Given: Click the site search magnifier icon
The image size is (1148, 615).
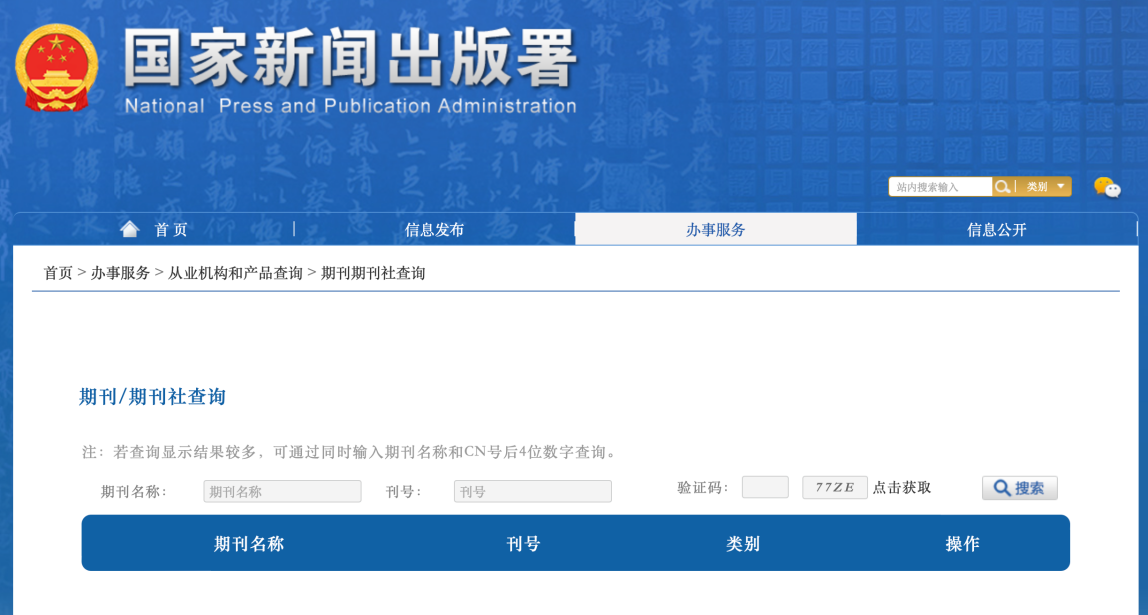Looking at the screenshot, I should (x=1002, y=186).
